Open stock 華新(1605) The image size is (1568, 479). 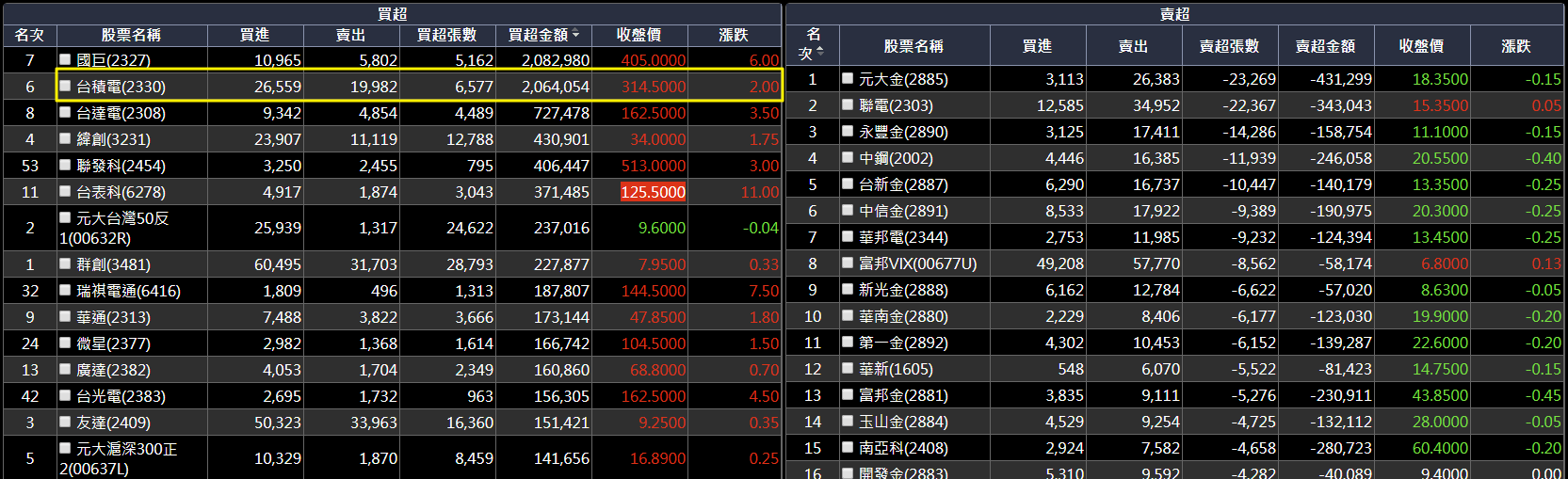[896, 369]
